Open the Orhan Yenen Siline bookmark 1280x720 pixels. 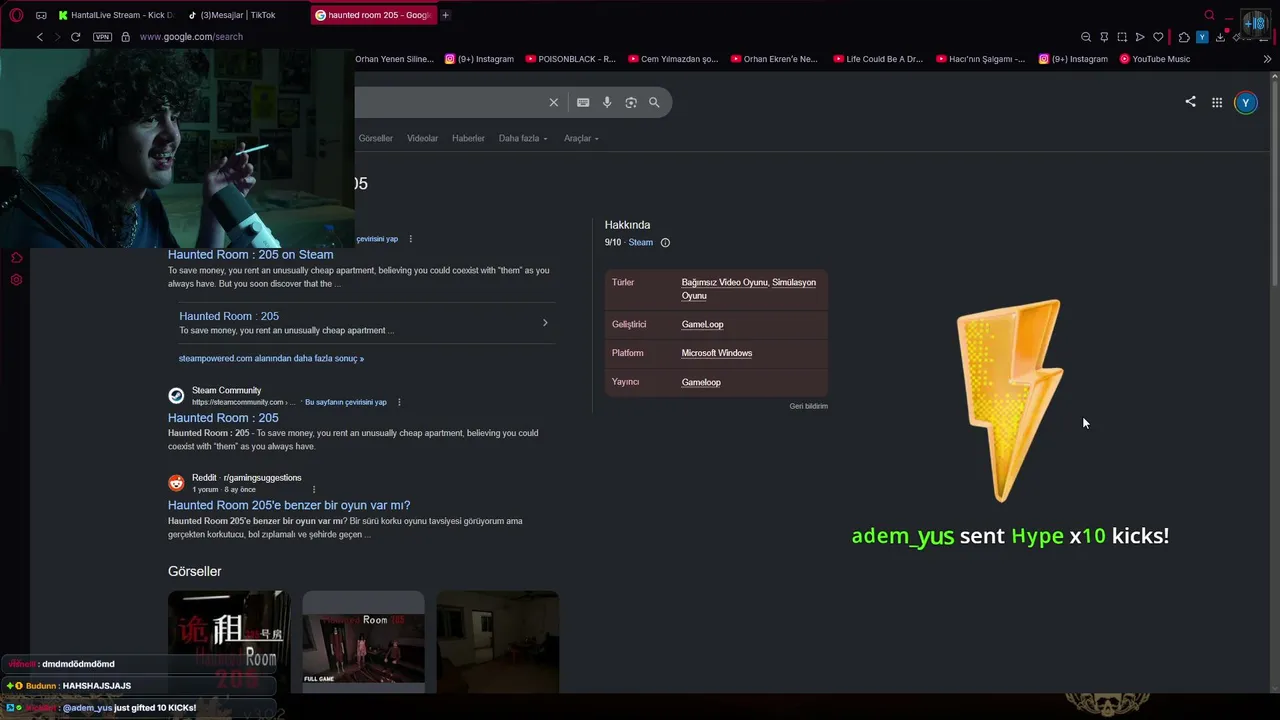(394, 59)
